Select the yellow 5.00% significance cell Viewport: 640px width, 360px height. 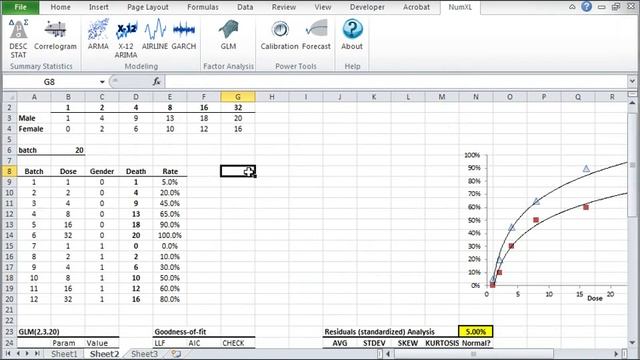tap(476, 331)
